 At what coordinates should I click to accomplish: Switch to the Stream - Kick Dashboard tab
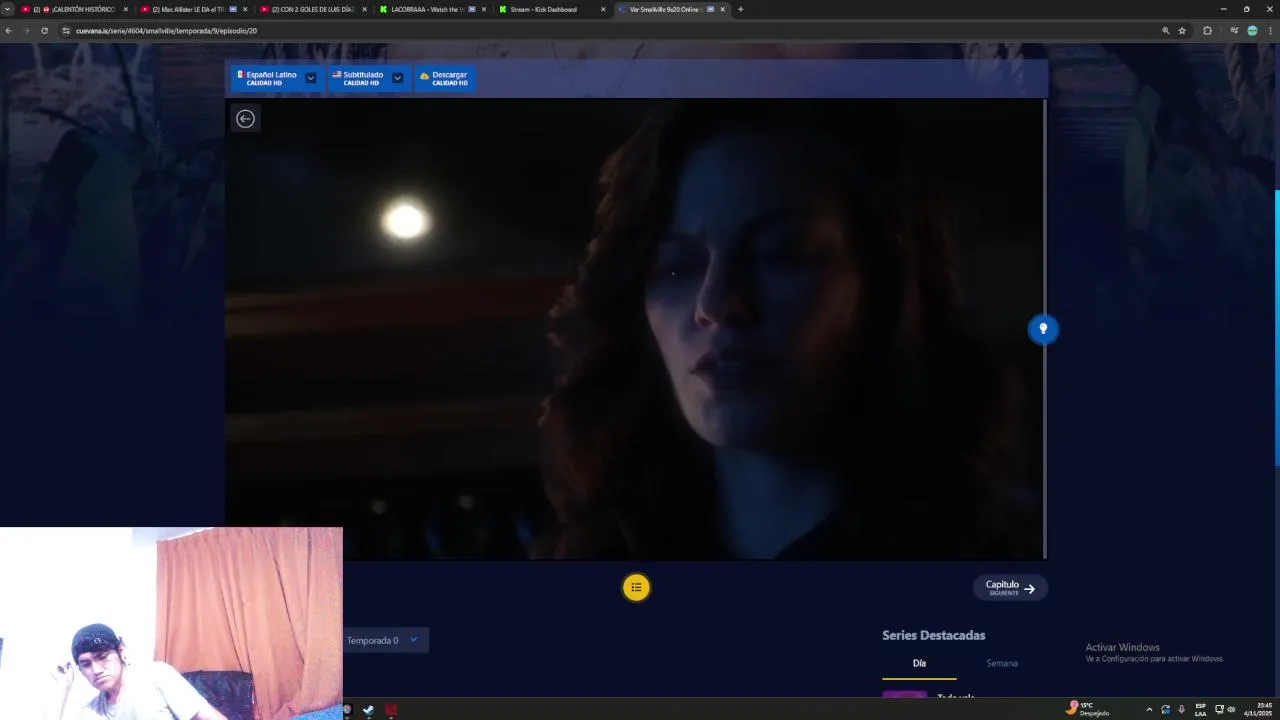[x=551, y=9]
